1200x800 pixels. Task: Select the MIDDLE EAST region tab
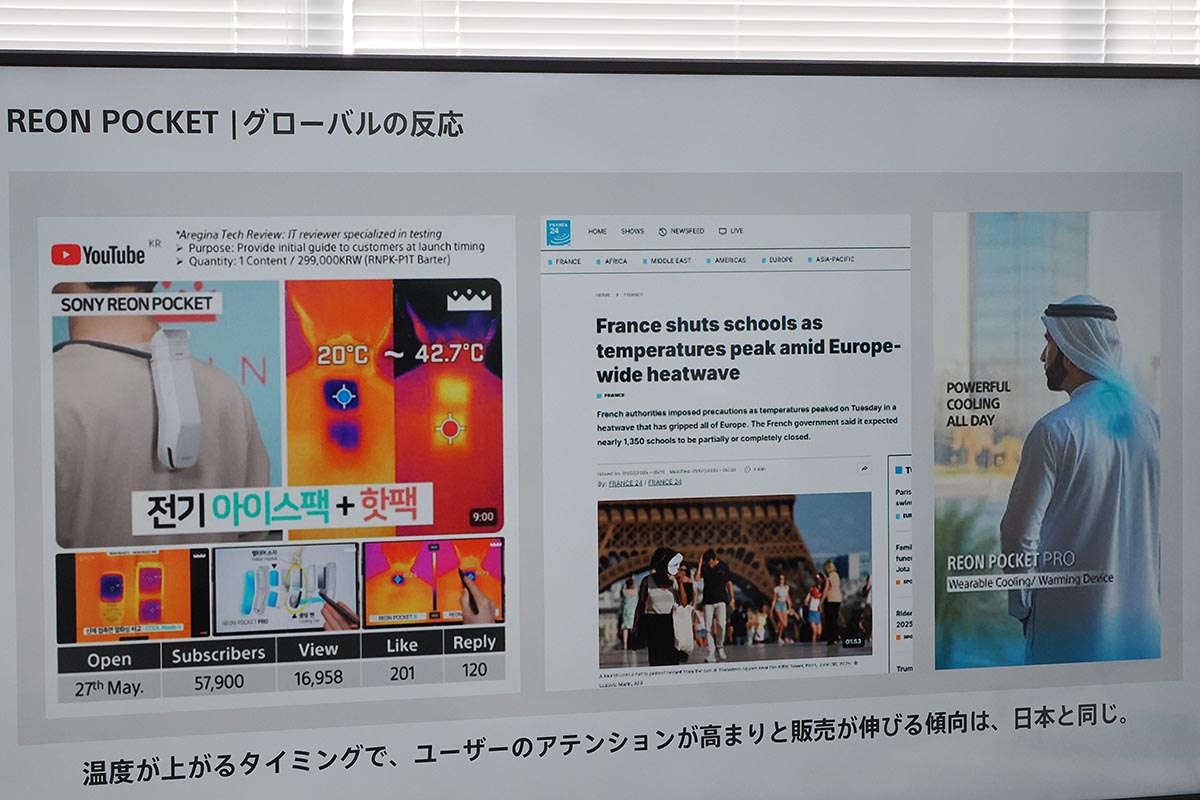click(x=667, y=261)
